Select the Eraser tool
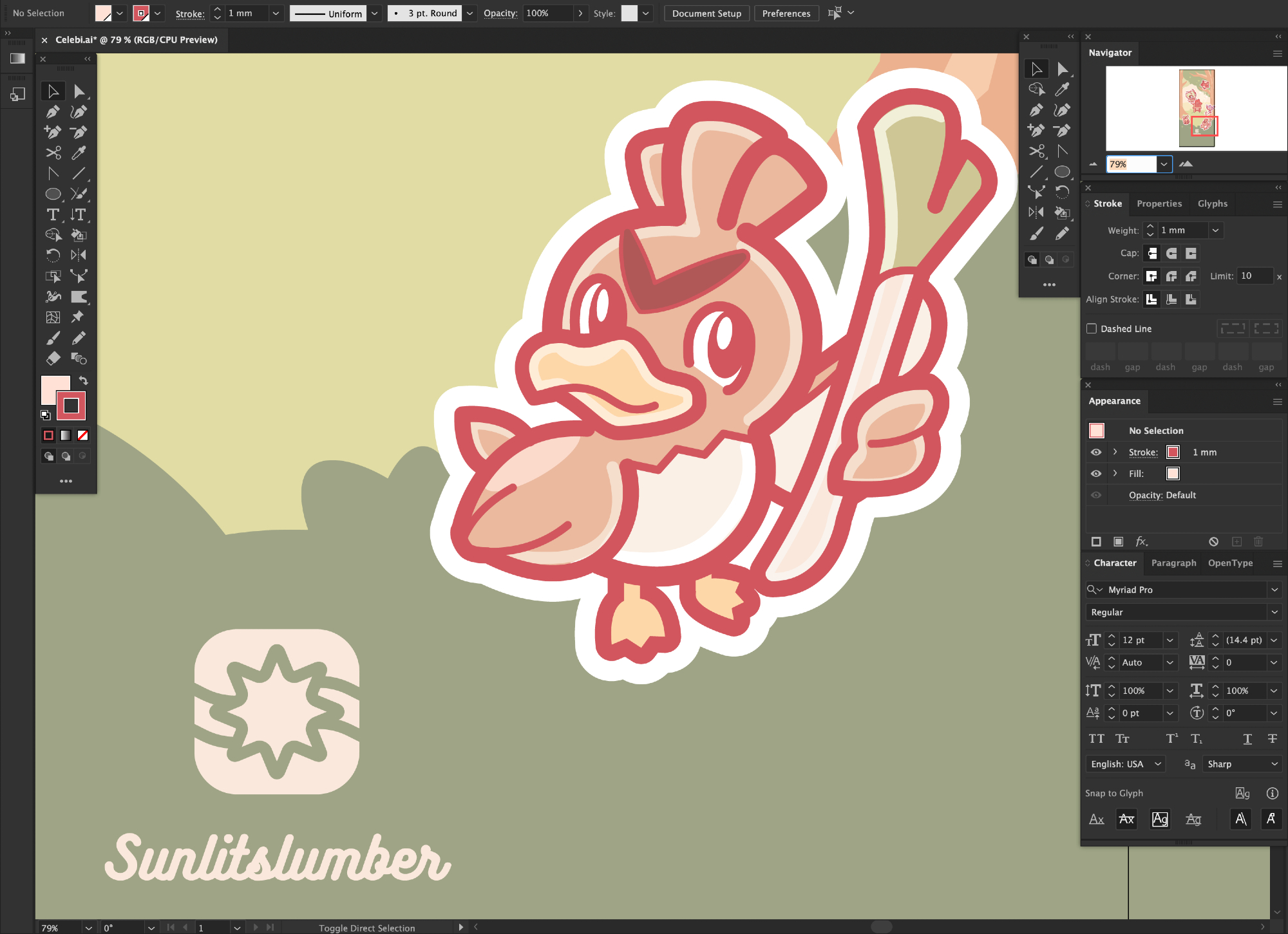This screenshot has height=934, width=1288. [53, 359]
